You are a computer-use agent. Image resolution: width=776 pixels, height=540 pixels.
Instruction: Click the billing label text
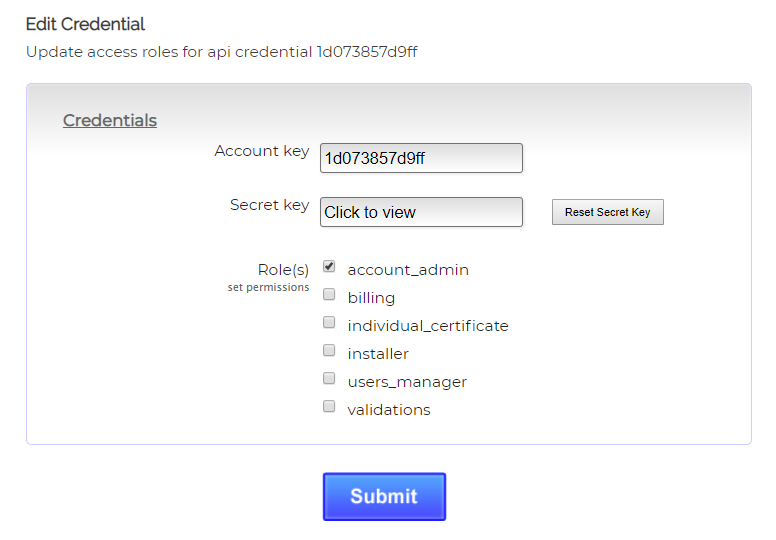pyautogui.click(x=371, y=298)
